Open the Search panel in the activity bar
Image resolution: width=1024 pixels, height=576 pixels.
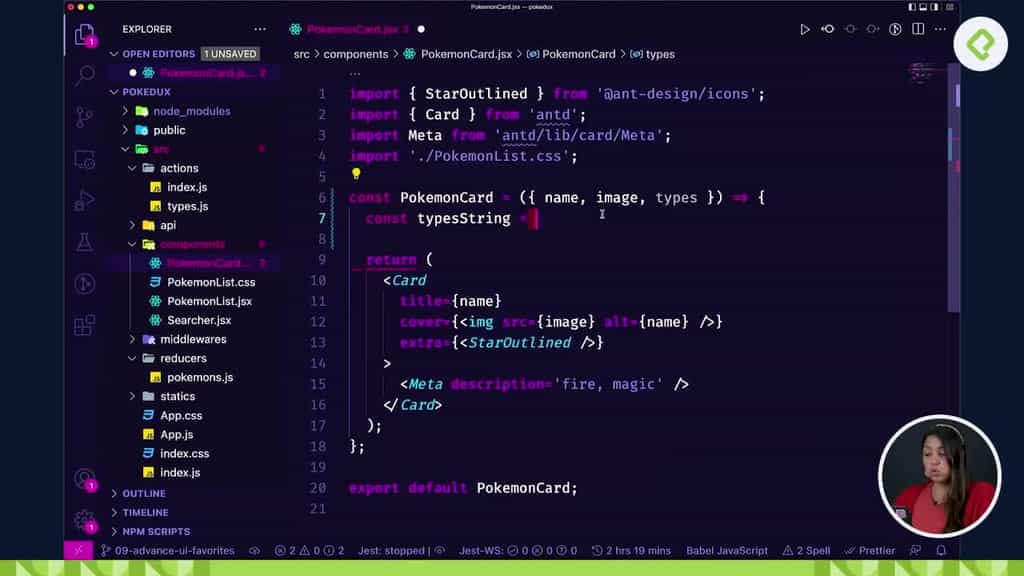click(84, 75)
